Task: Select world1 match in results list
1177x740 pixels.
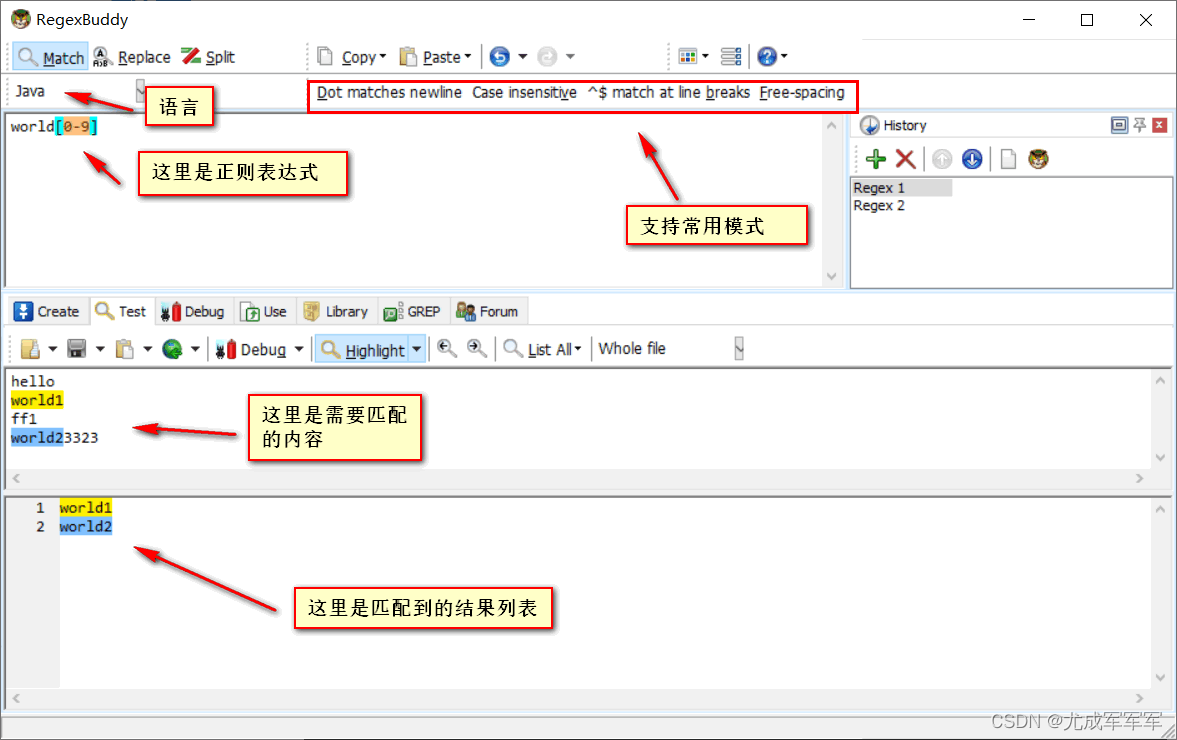Action: [86, 507]
